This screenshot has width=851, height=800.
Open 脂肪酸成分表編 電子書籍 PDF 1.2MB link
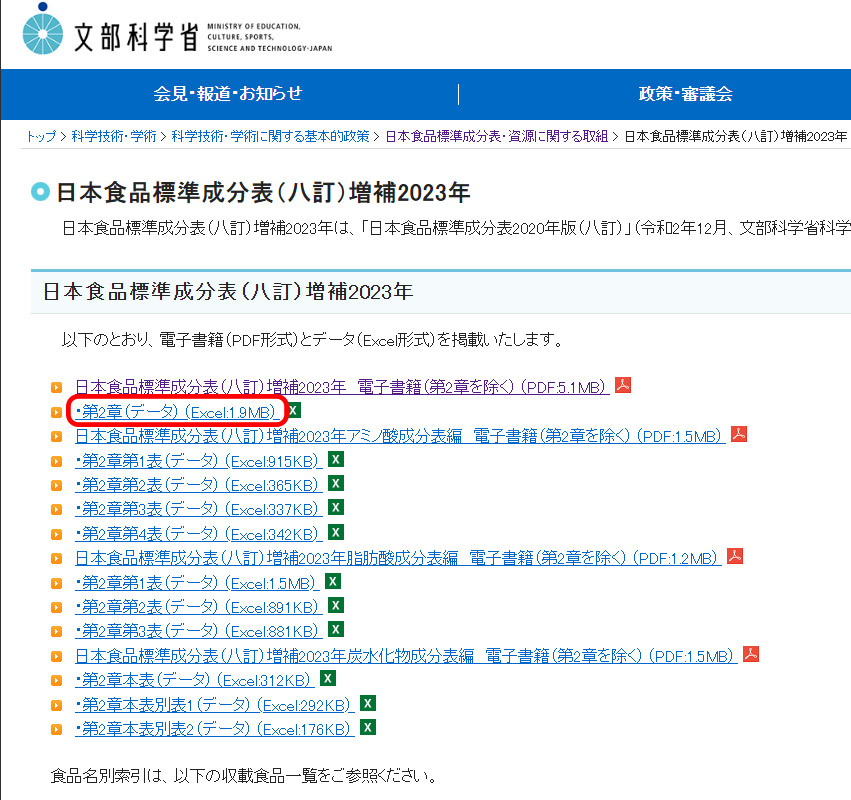tap(398, 558)
